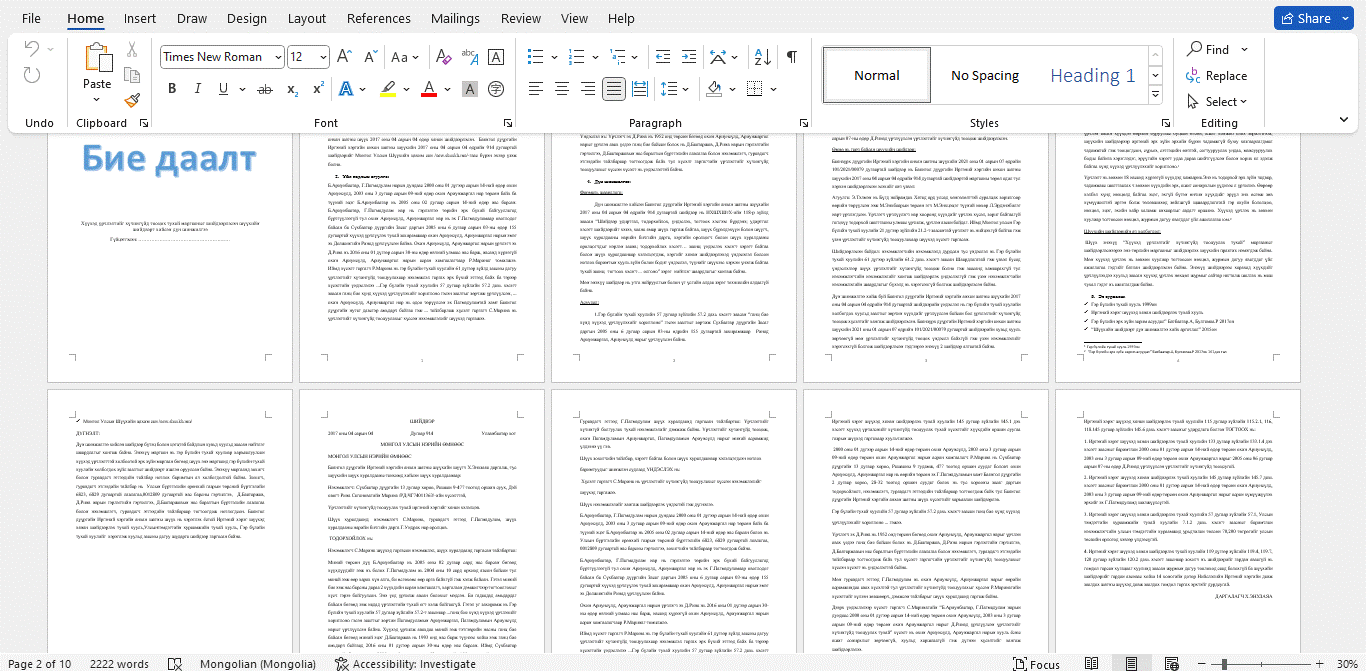Apply the Heading 1 style
This screenshot has width=1366, height=671.
[1093, 75]
